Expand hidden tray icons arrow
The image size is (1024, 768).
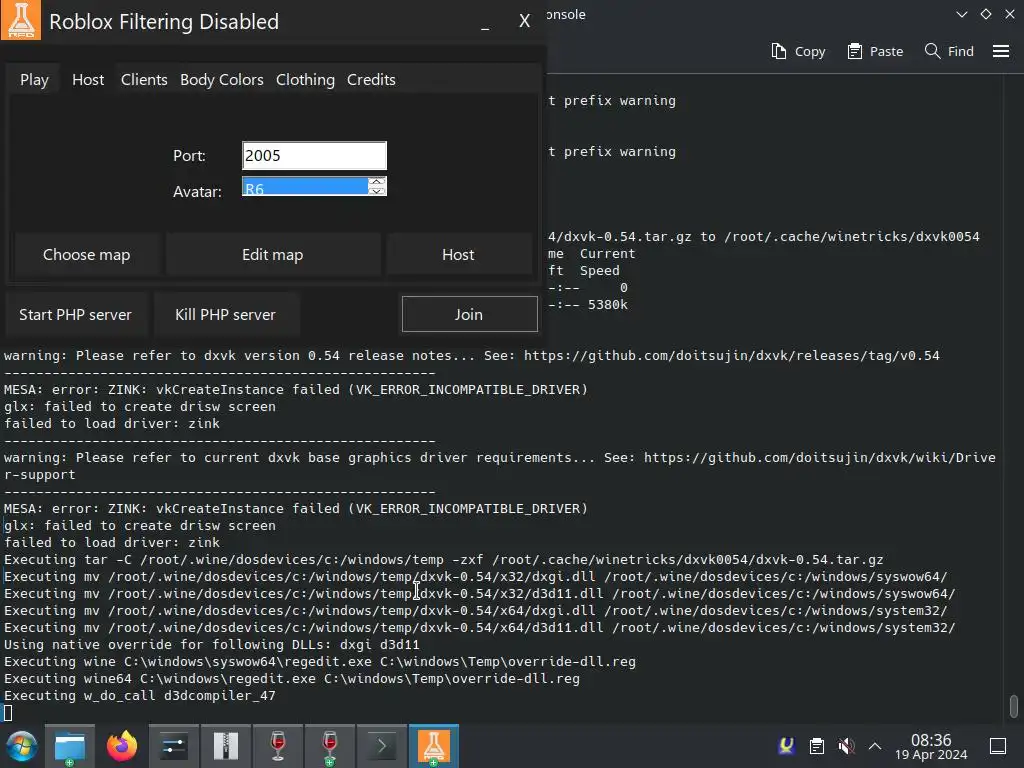click(875, 746)
